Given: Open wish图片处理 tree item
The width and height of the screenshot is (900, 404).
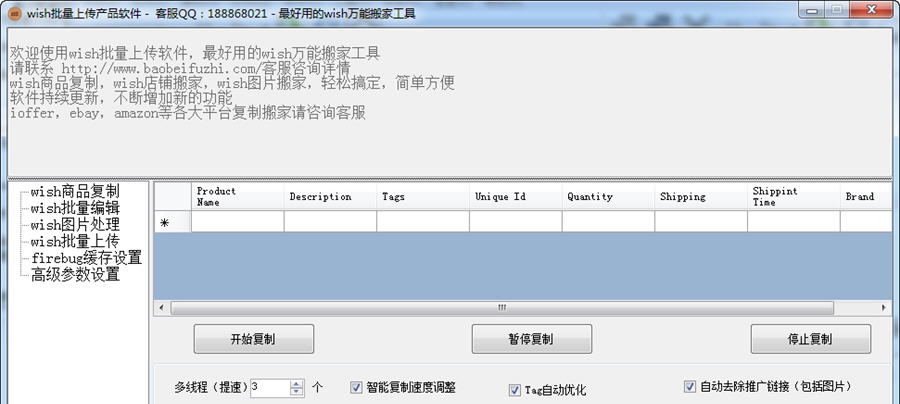Looking at the screenshot, I should tap(75, 224).
